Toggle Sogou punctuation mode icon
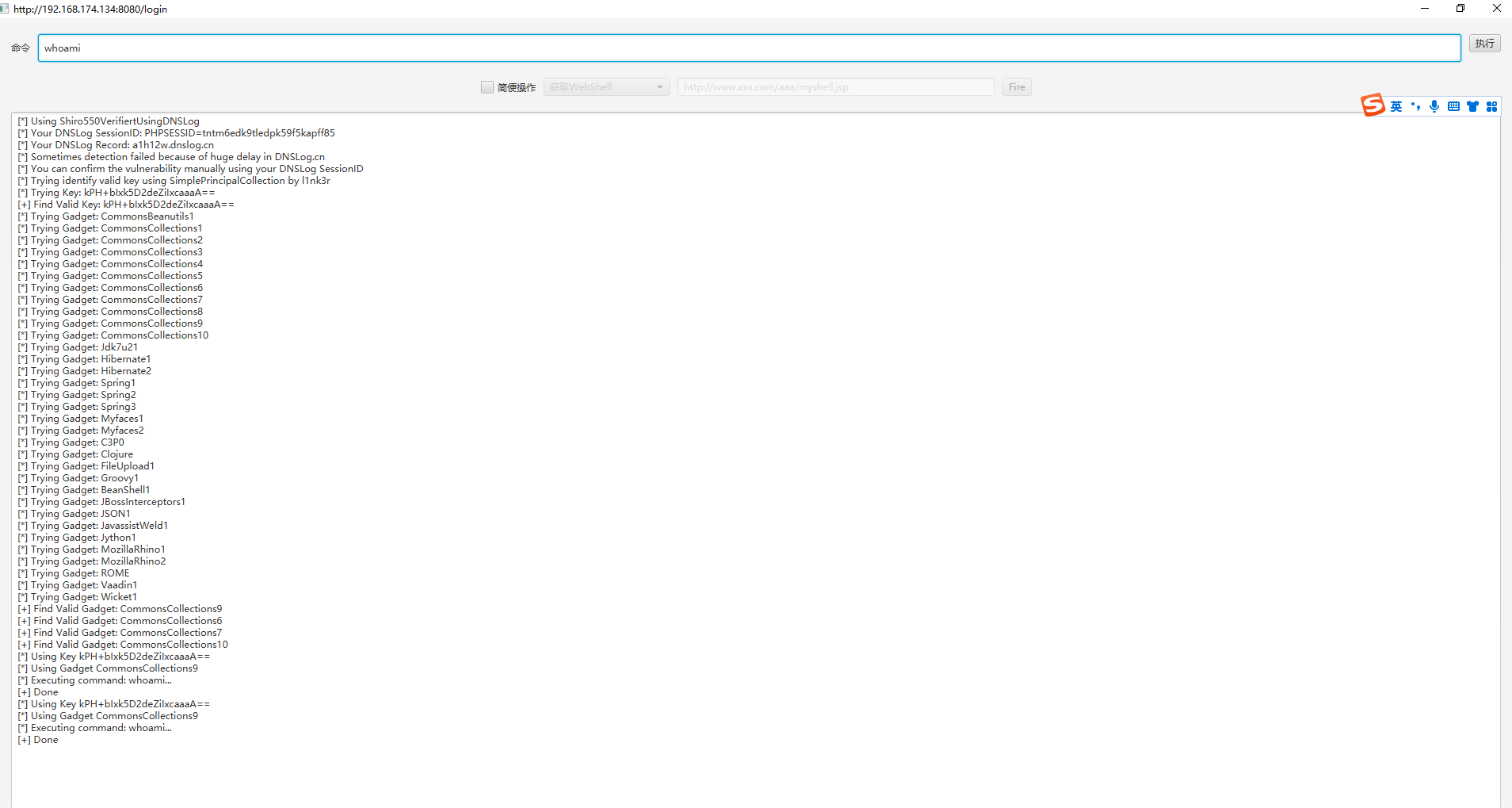Screen dimensions: 1512x808 tap(1415, 106)
